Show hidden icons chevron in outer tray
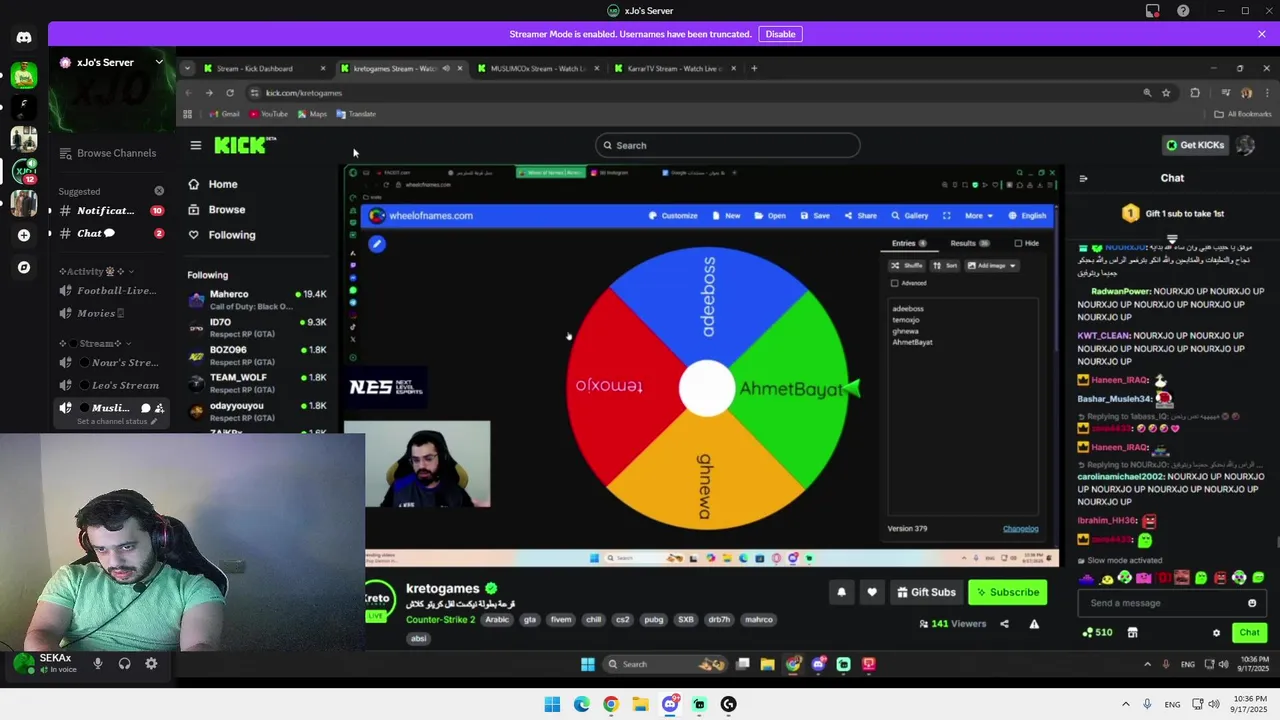This screenshot has width=1280, height=720. click(1126, 704)
